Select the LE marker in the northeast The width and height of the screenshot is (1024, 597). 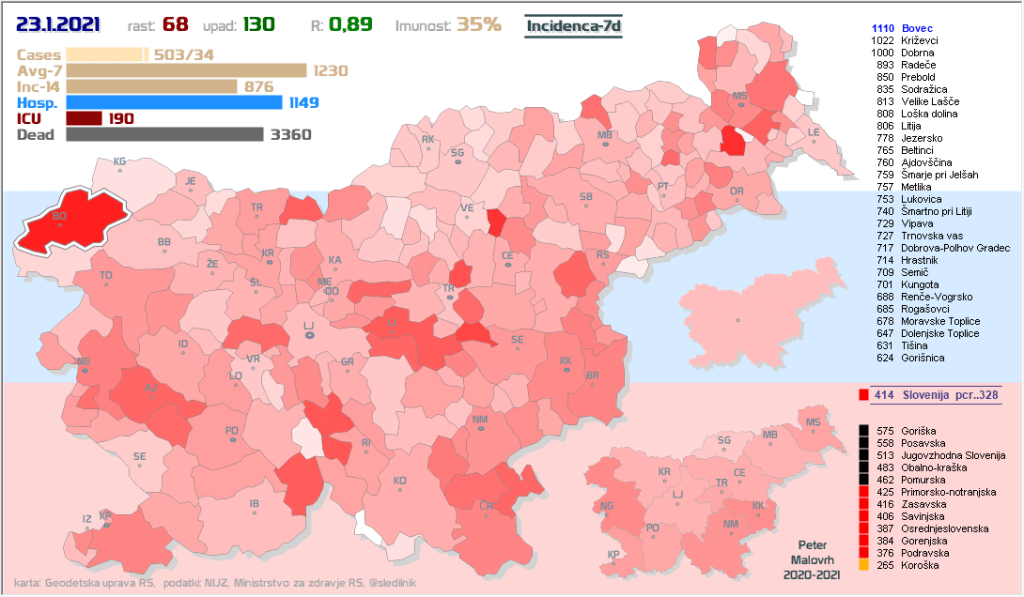click(813, 134)
